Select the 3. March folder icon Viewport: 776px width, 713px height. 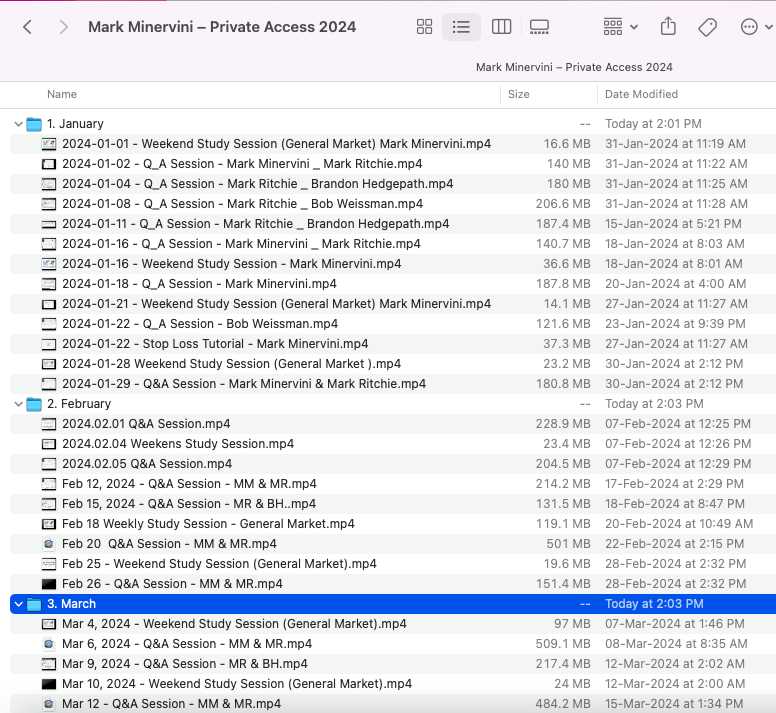coord(34,604)
